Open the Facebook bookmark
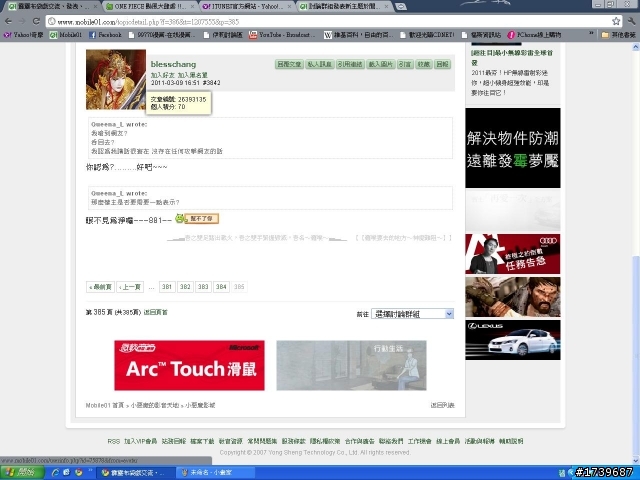This screenshot has width=640, height=480. pyautogui.click(x=105, y=35)
